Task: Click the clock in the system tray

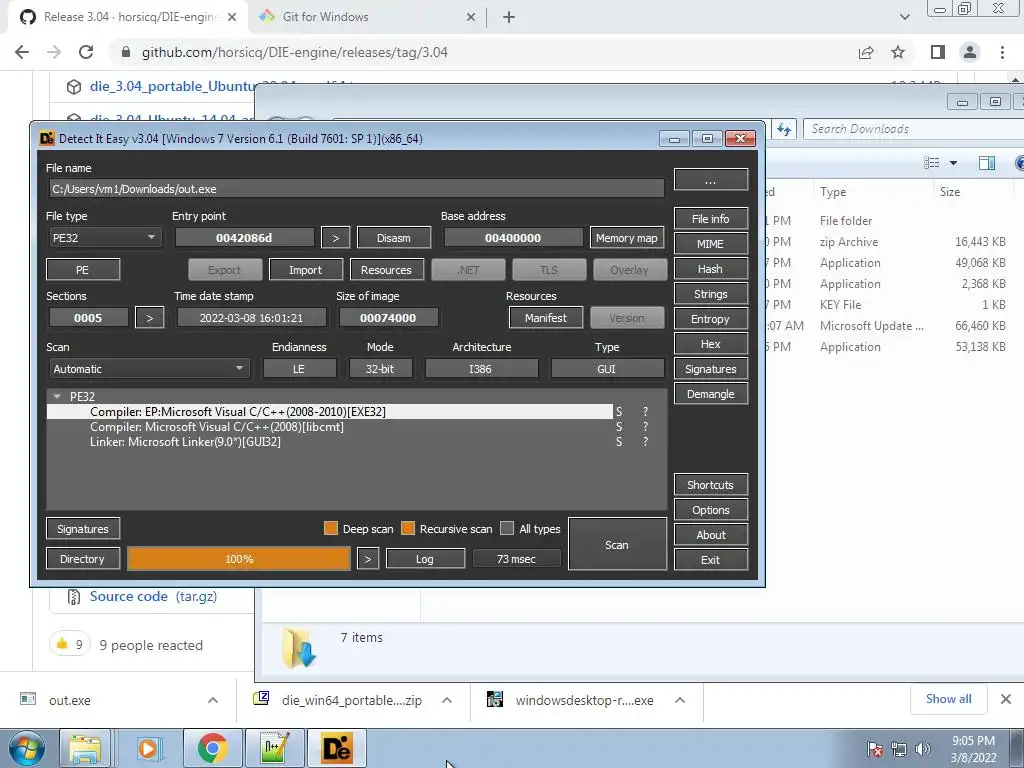Action: pos(974,749)
